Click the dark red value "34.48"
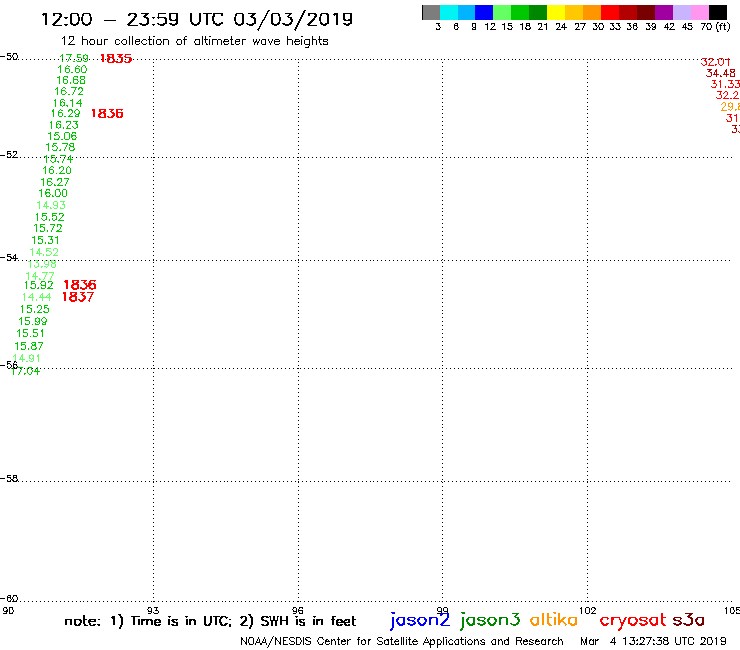The height and width of the screenshot is (650, 740). coord(721,73)
